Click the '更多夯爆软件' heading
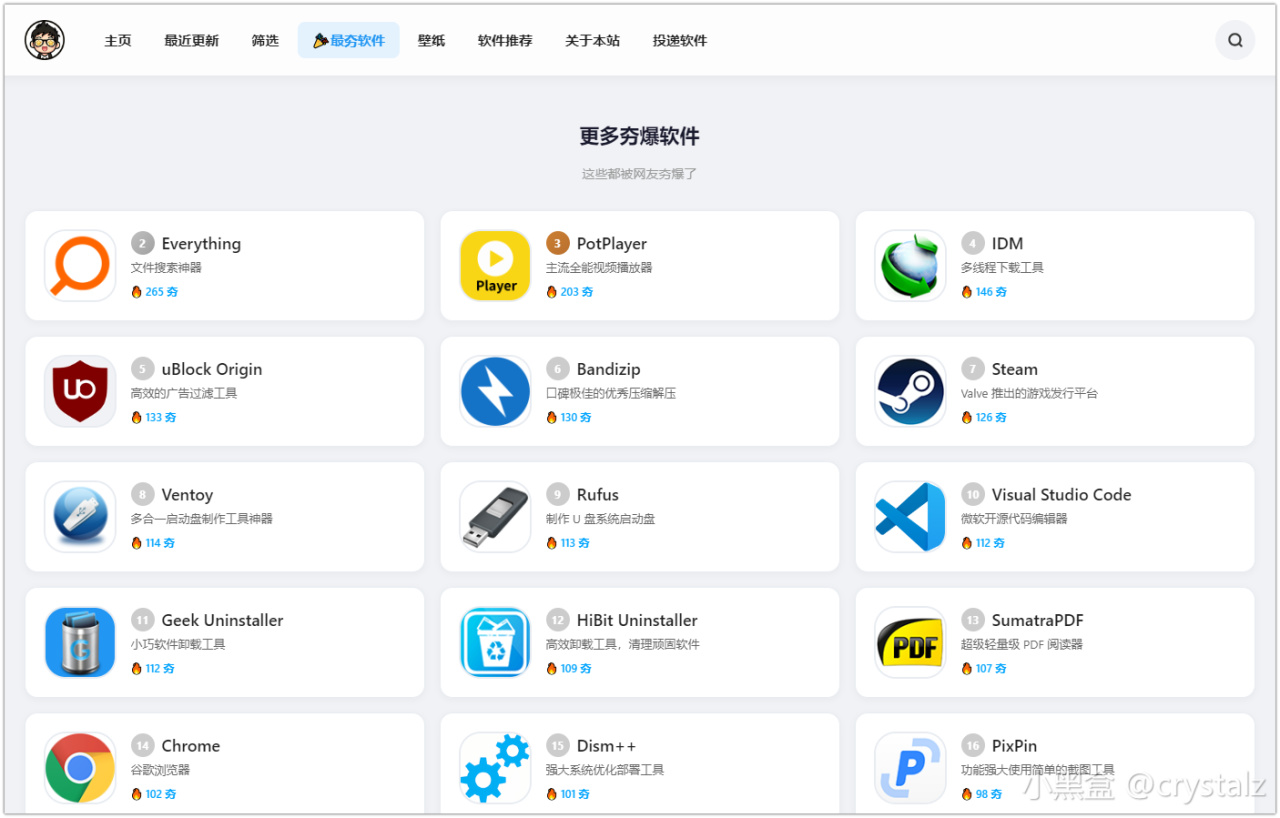1280x818 pixels. 640,136
